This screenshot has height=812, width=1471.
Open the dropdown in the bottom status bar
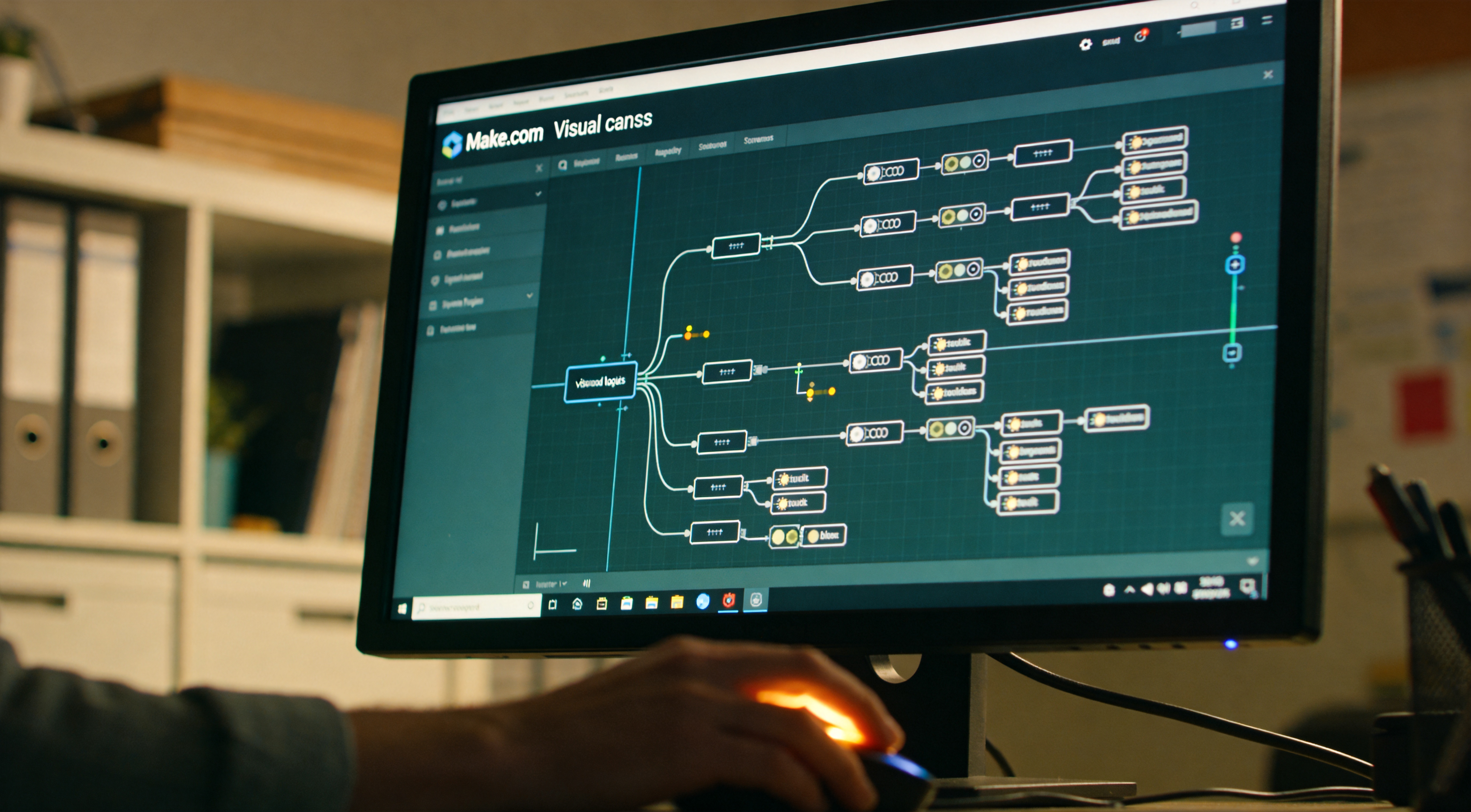point(551,584)
